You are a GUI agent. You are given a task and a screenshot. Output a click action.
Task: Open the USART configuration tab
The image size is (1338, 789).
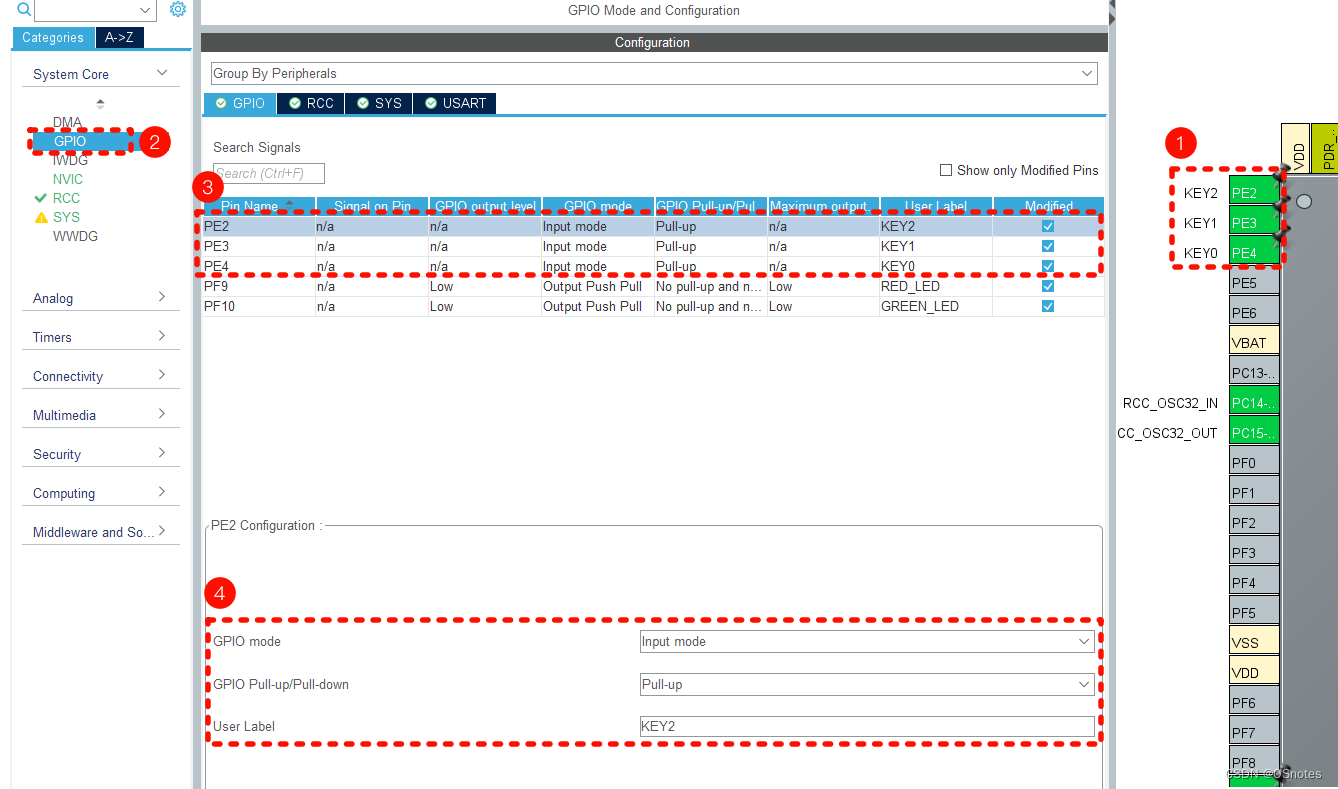pyautogui.click(x=455, y=103)
